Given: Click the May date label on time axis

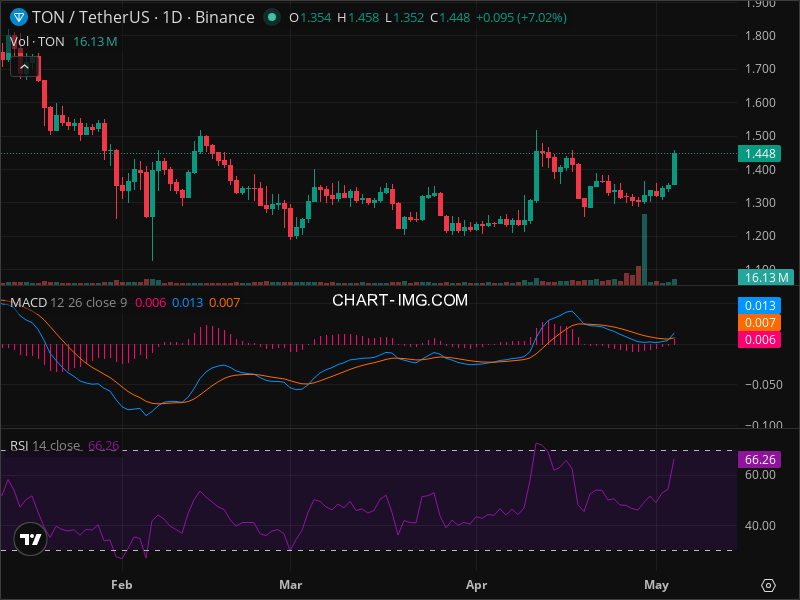Looking at the screenshot, I should coord(656,585).
